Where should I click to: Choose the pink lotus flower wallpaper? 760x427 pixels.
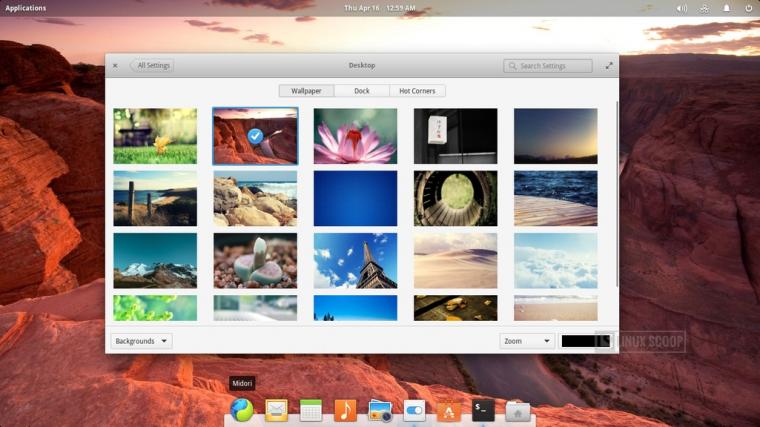(x=355, y=136)
